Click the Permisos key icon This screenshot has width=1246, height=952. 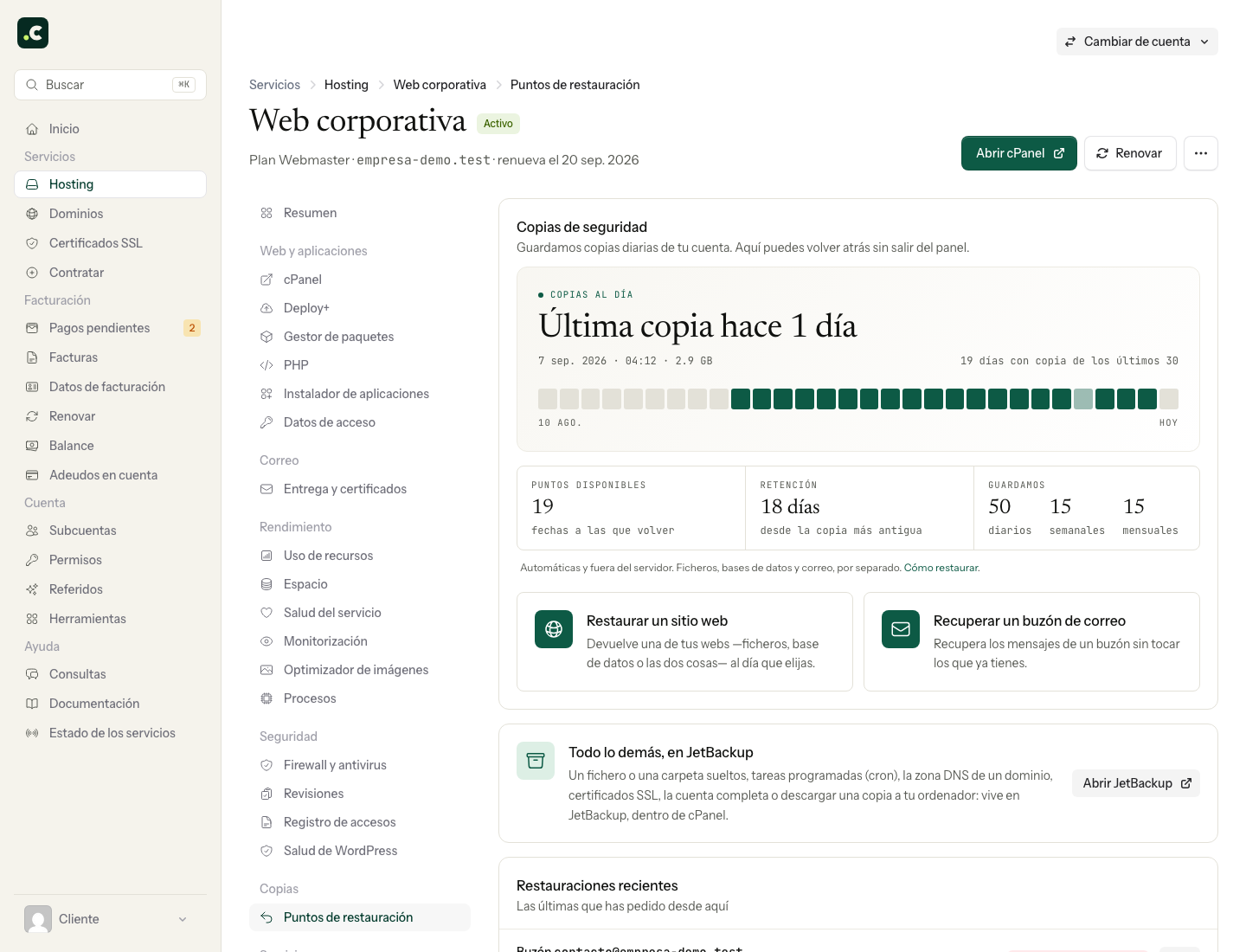(x=32, y=560)
